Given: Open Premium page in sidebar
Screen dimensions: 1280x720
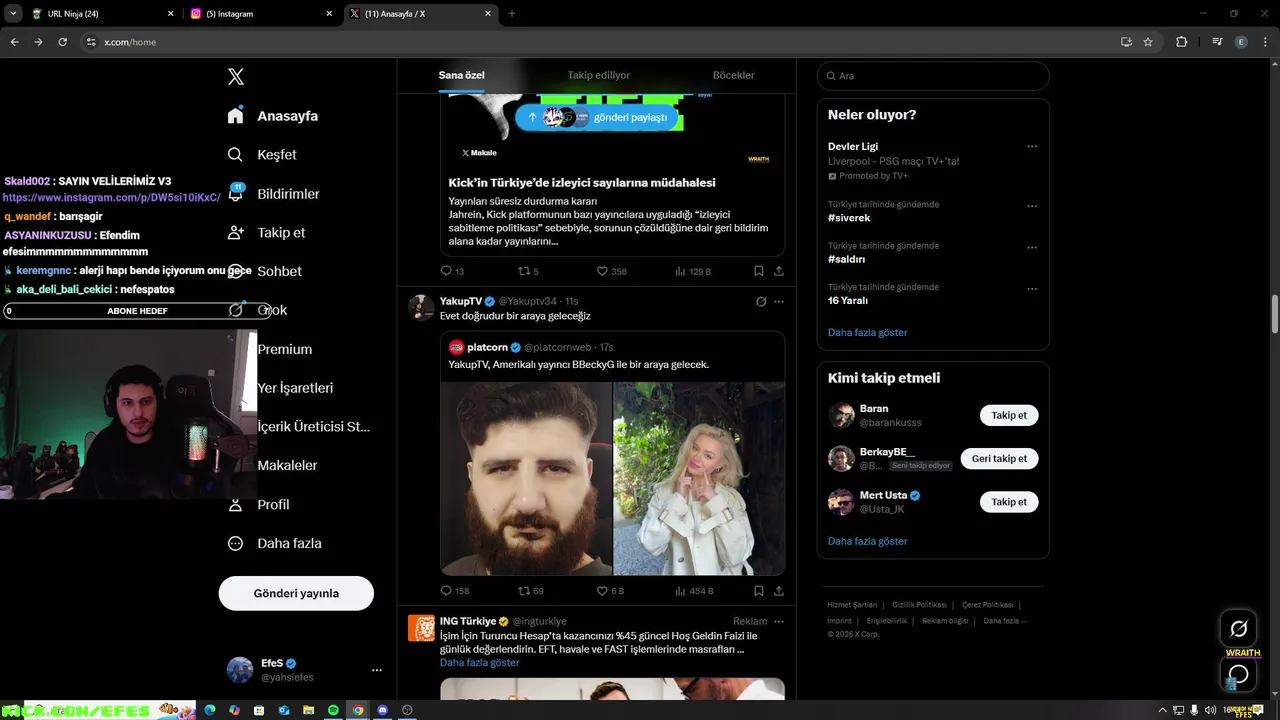Looking at the screenshot, I should point(285,349).
